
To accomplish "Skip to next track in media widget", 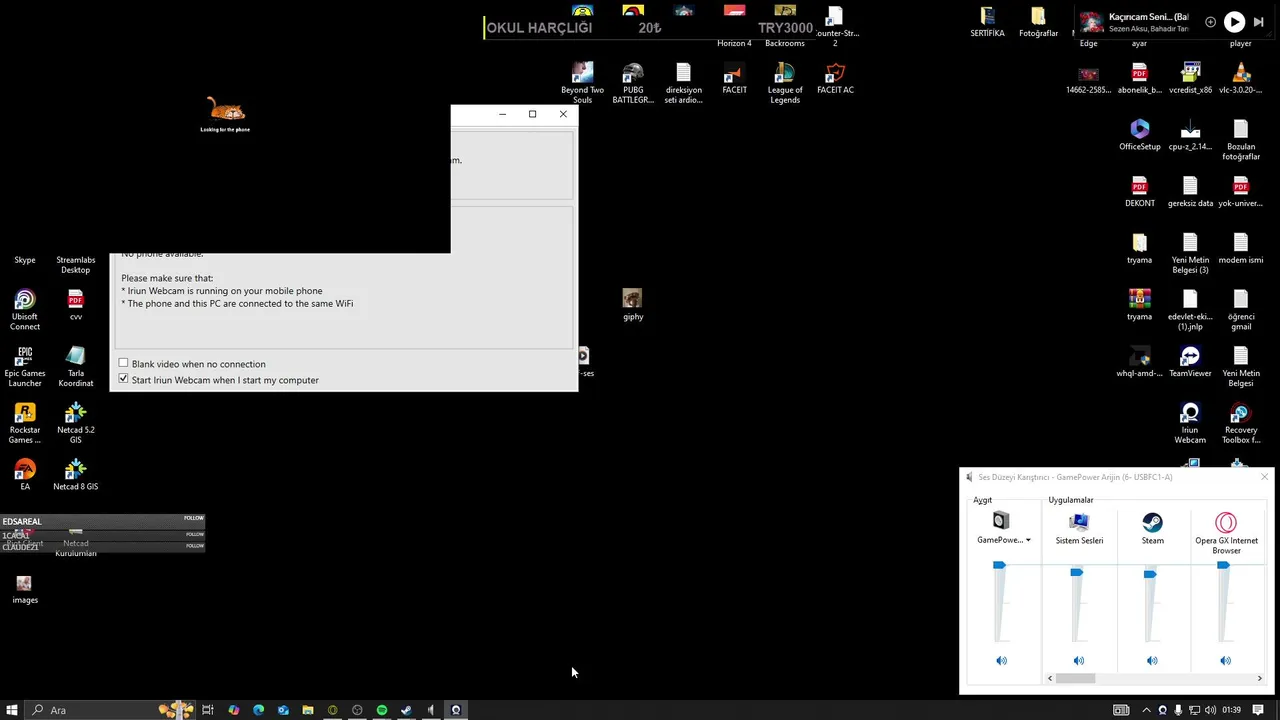I will coord(1259,22).
